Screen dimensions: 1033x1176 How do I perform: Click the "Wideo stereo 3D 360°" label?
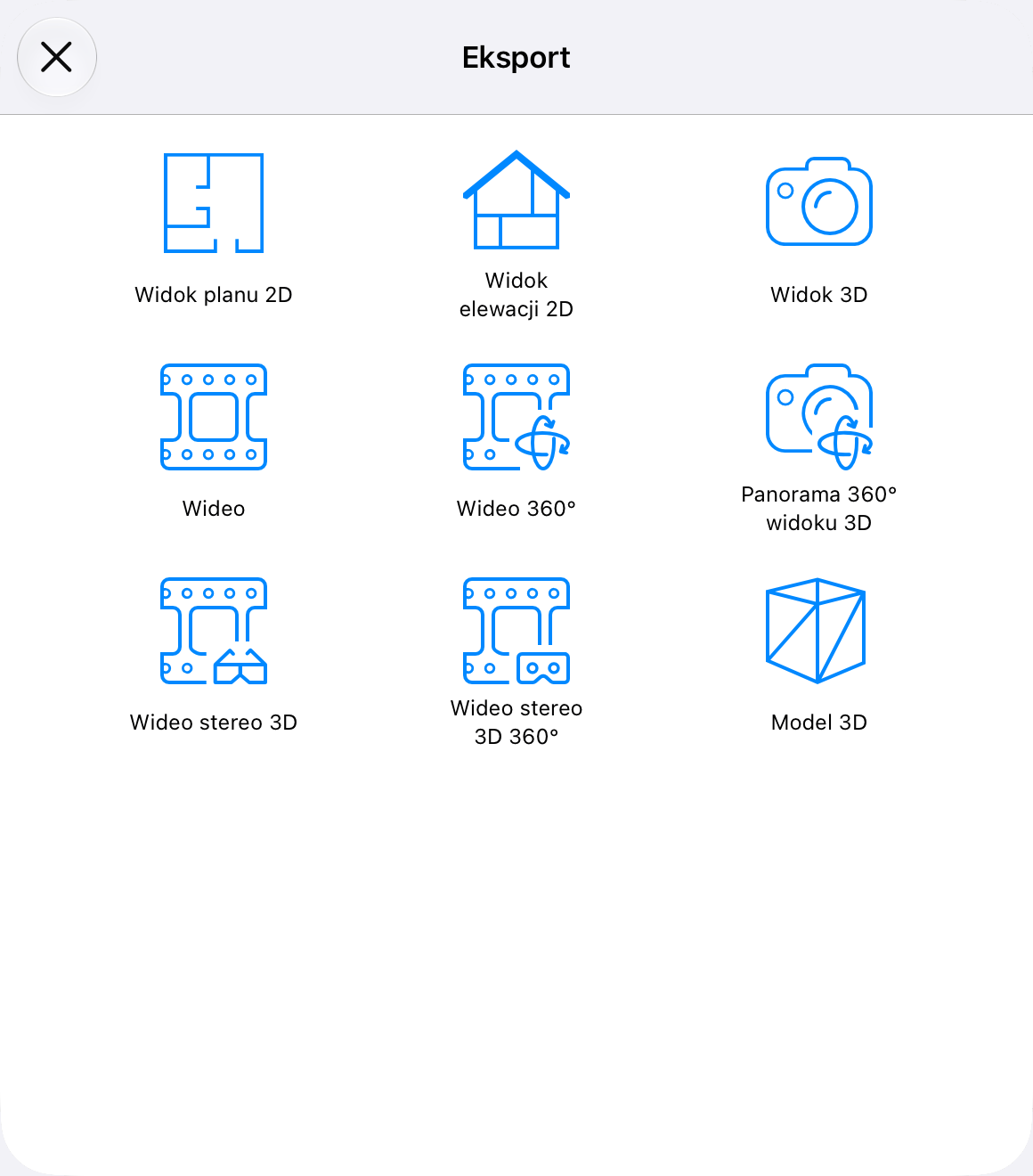516,723
